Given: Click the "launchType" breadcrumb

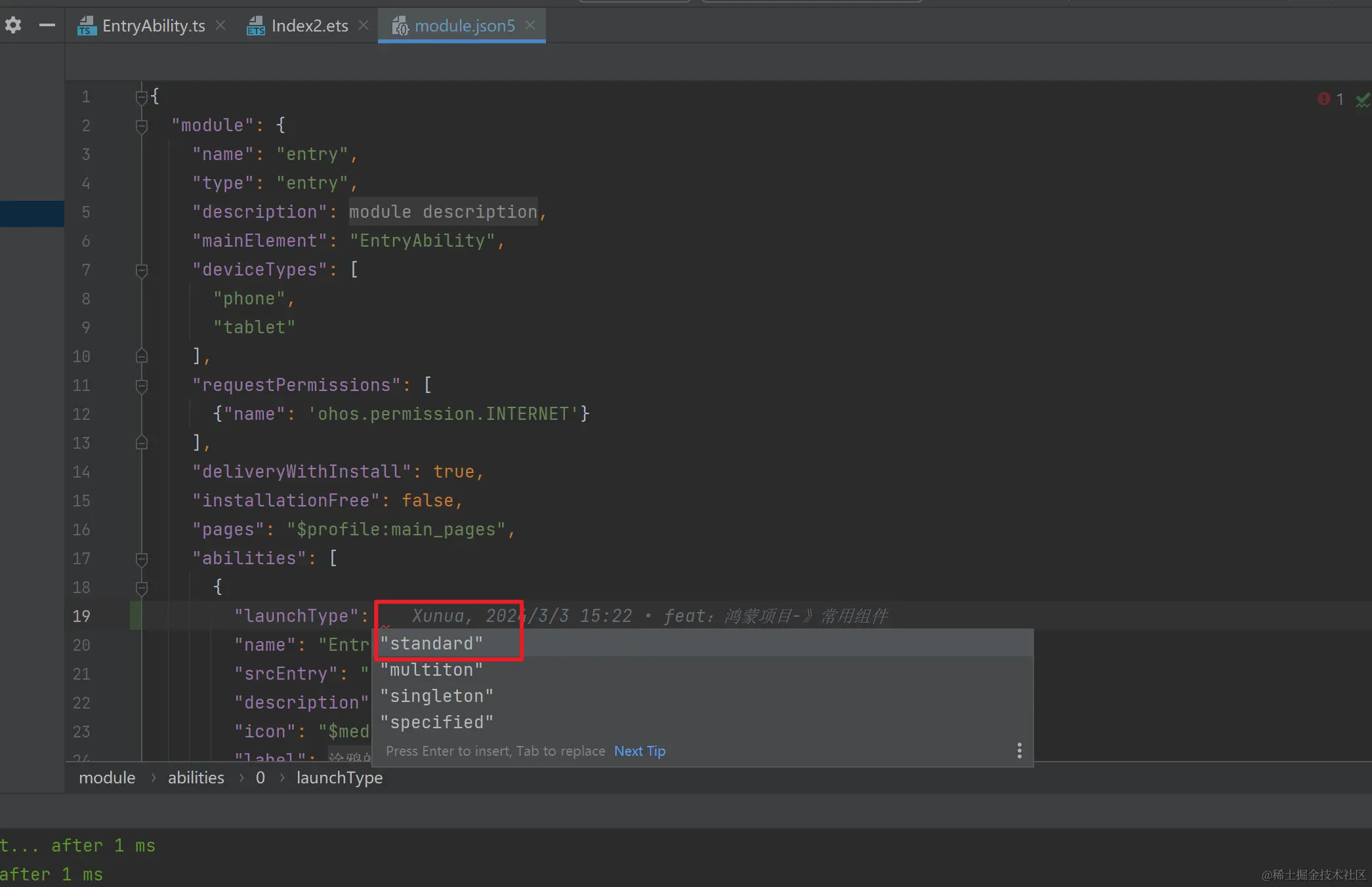Looking at the screenshot, I should click(339, 777).
